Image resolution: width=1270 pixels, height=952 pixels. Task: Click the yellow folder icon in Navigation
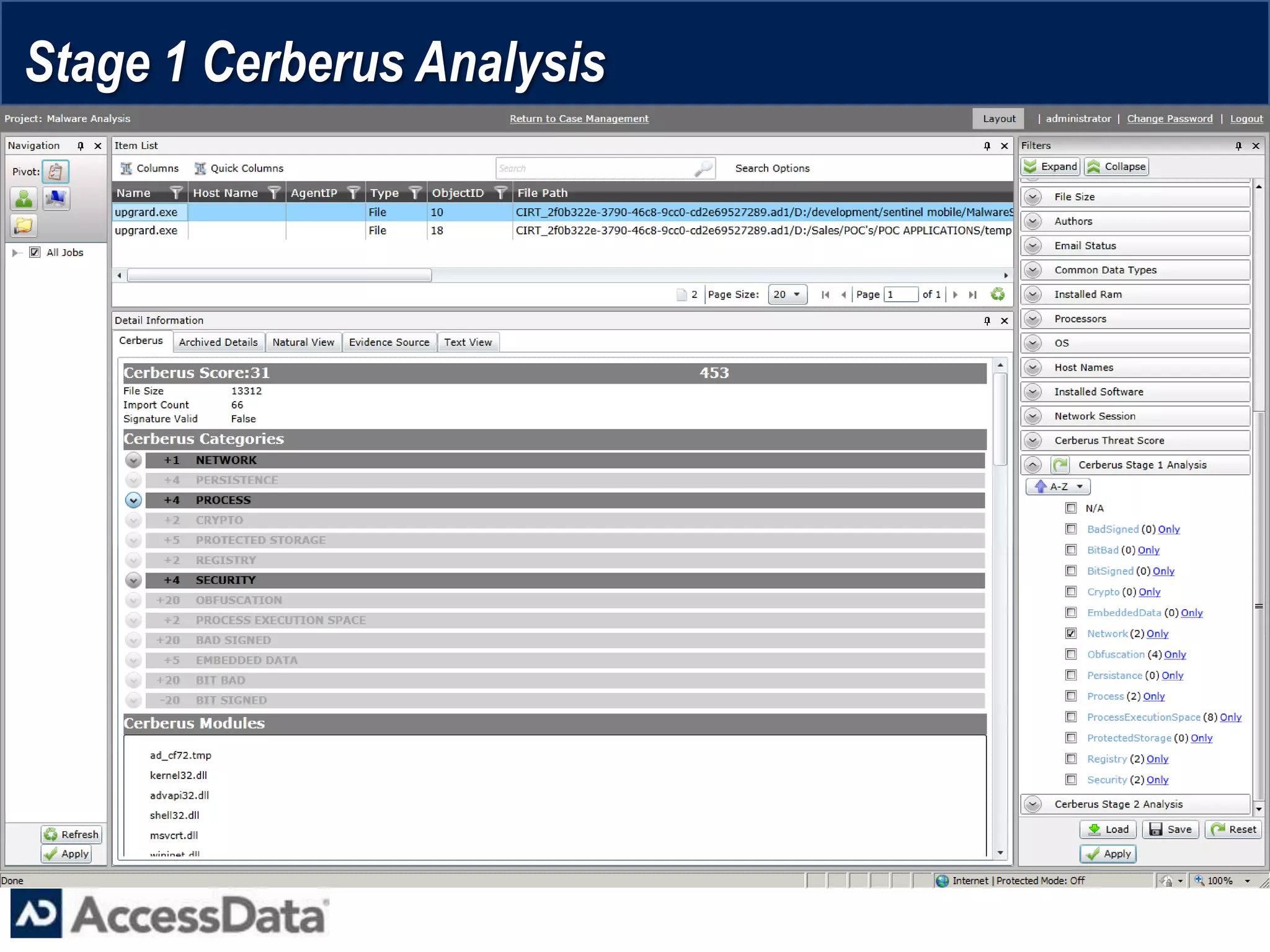coord(24,226)
